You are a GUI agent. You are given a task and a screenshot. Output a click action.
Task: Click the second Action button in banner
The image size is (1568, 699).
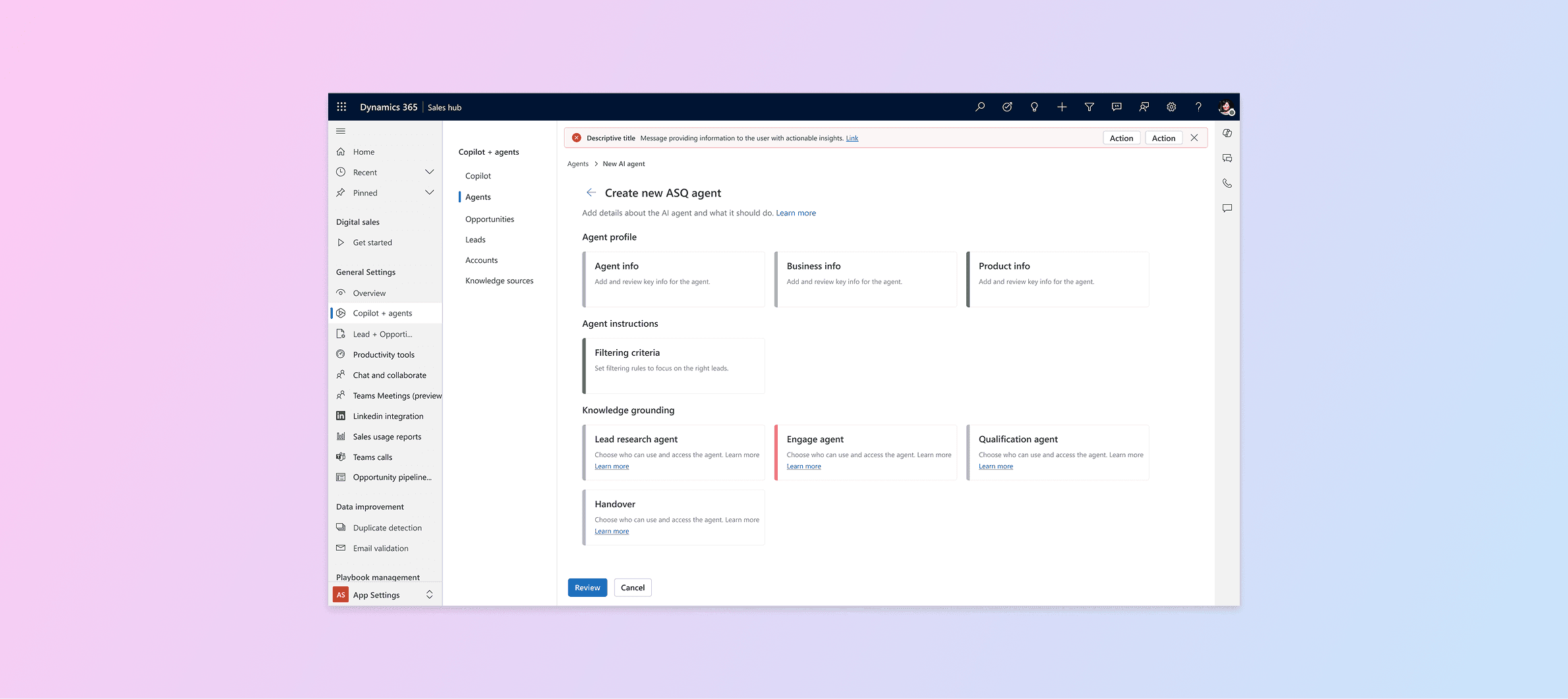[x=1163, y=138]
